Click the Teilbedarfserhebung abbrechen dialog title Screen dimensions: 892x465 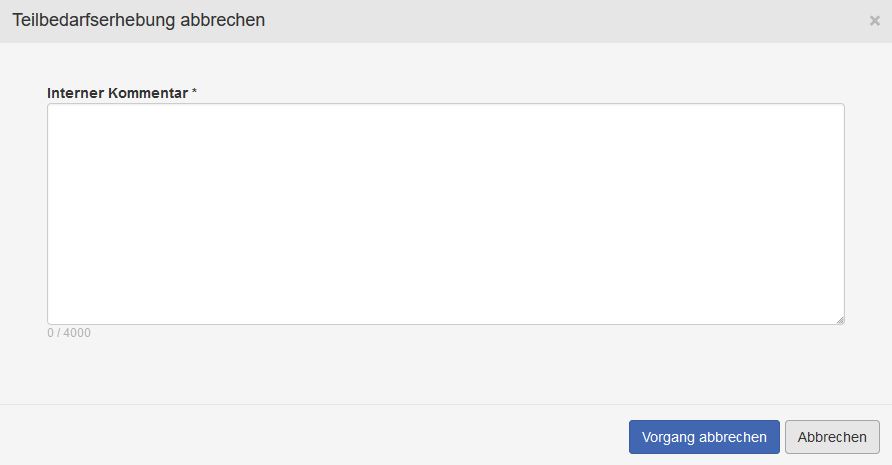point(139,20)
